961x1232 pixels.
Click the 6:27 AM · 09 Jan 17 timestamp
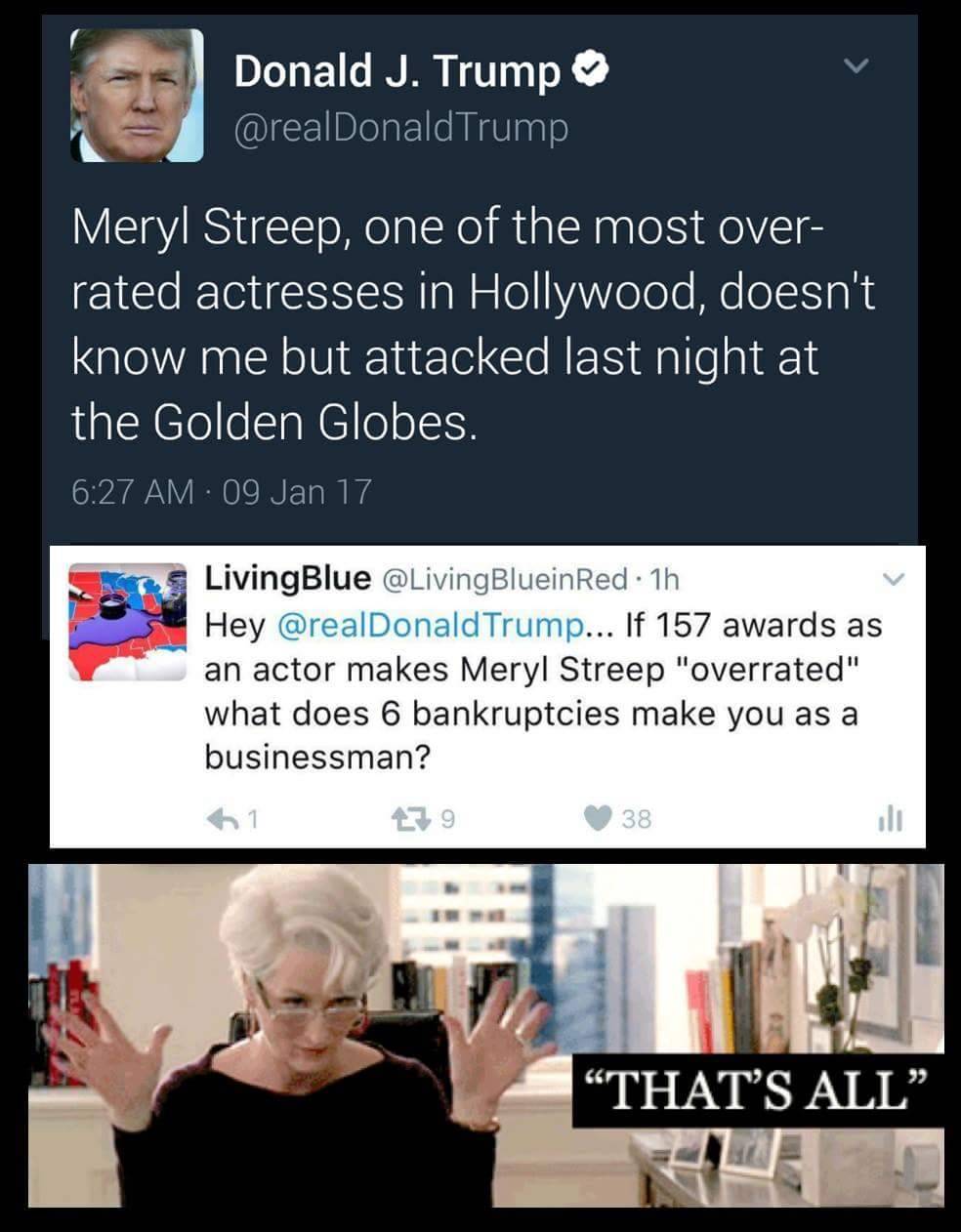point(222,491)
